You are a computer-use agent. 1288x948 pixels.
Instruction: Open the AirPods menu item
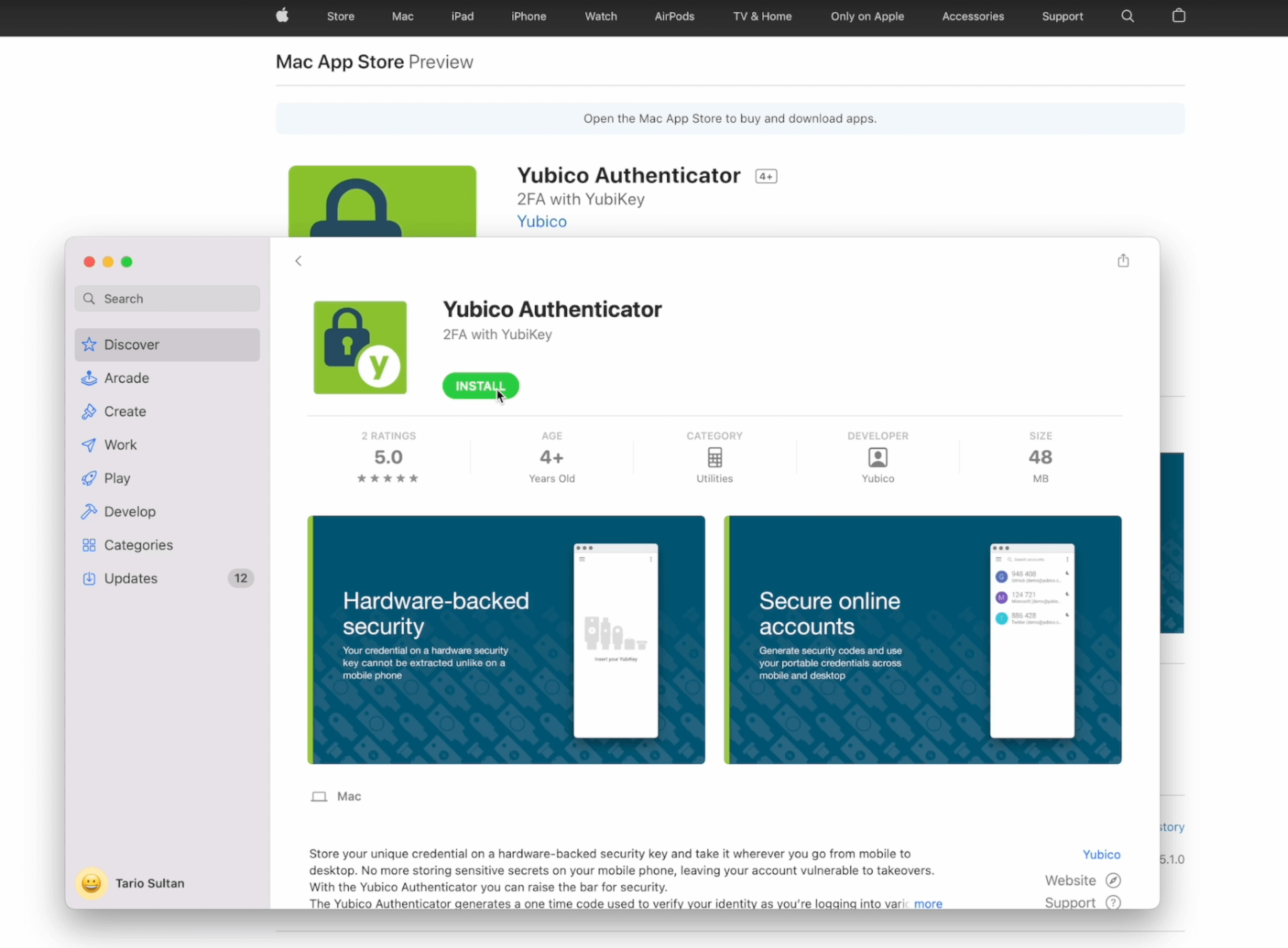[675, 16]
